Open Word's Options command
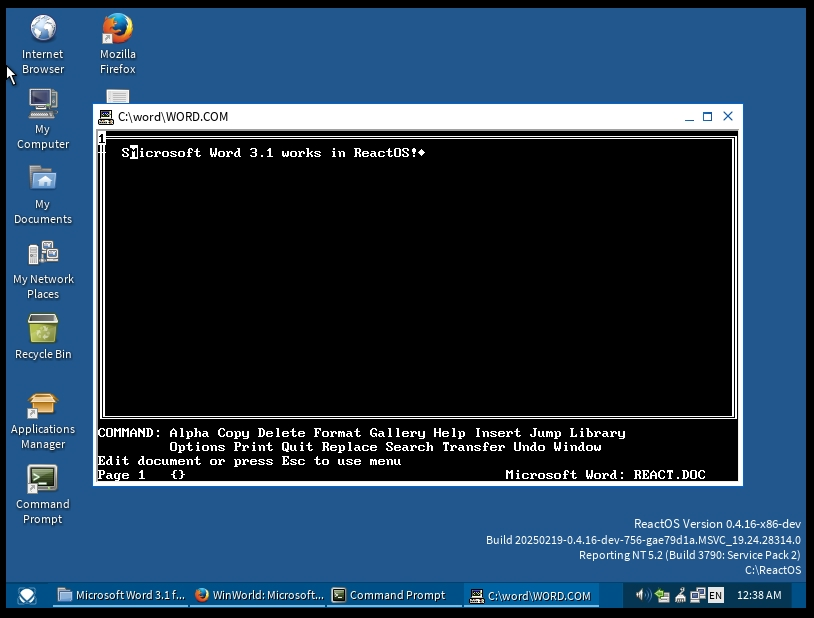The height and width of the screenshot is (618, 814). (x=197, y=447)
